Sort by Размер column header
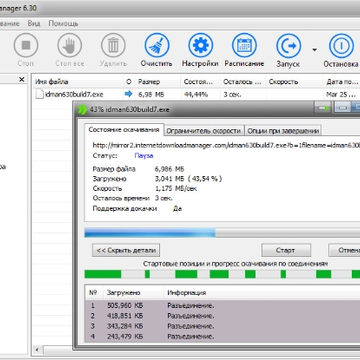 pyautogui.click(x=158, y=82)
